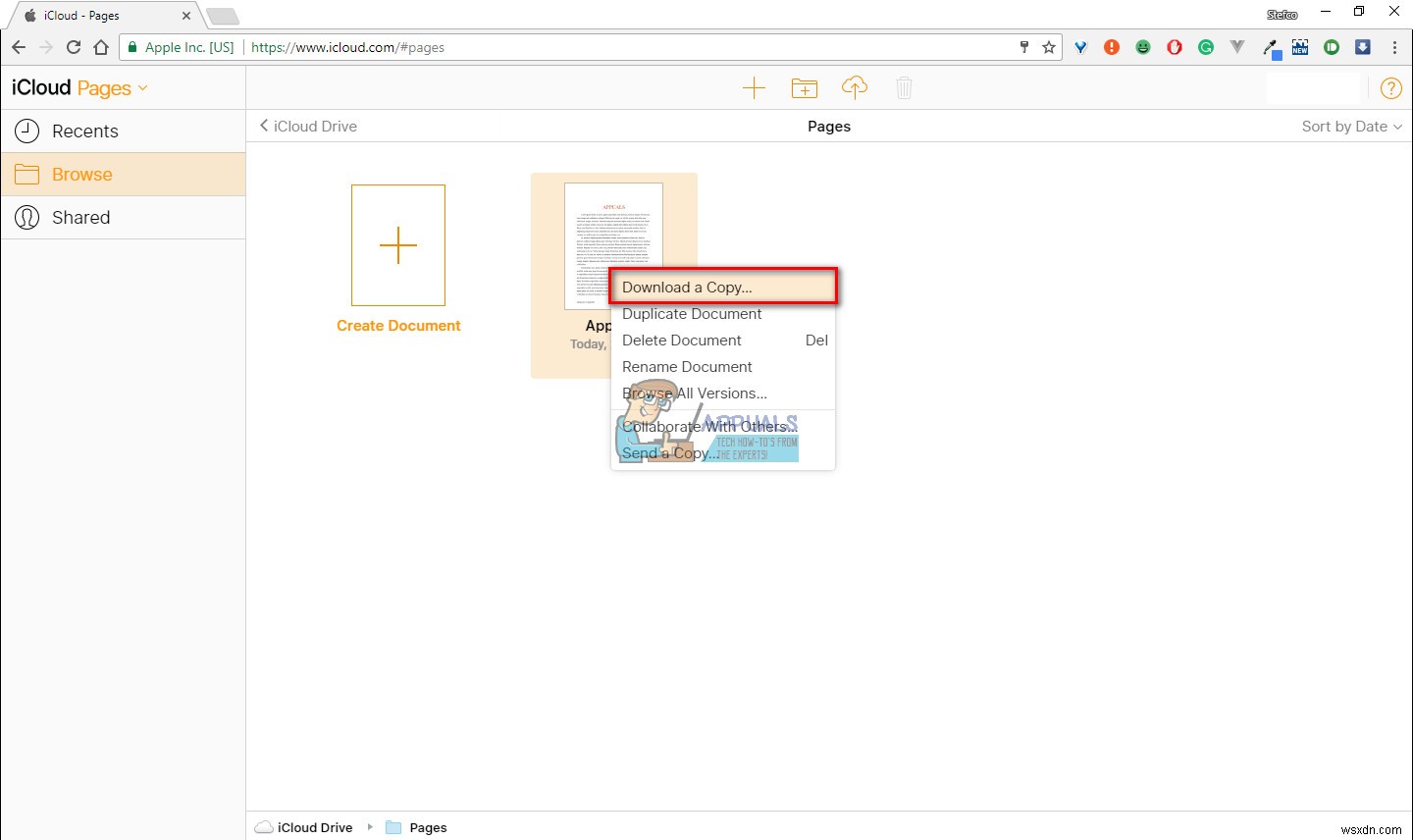1413x840 pixels.
Task: Open the gray V extension icon
Action: 1237,47
